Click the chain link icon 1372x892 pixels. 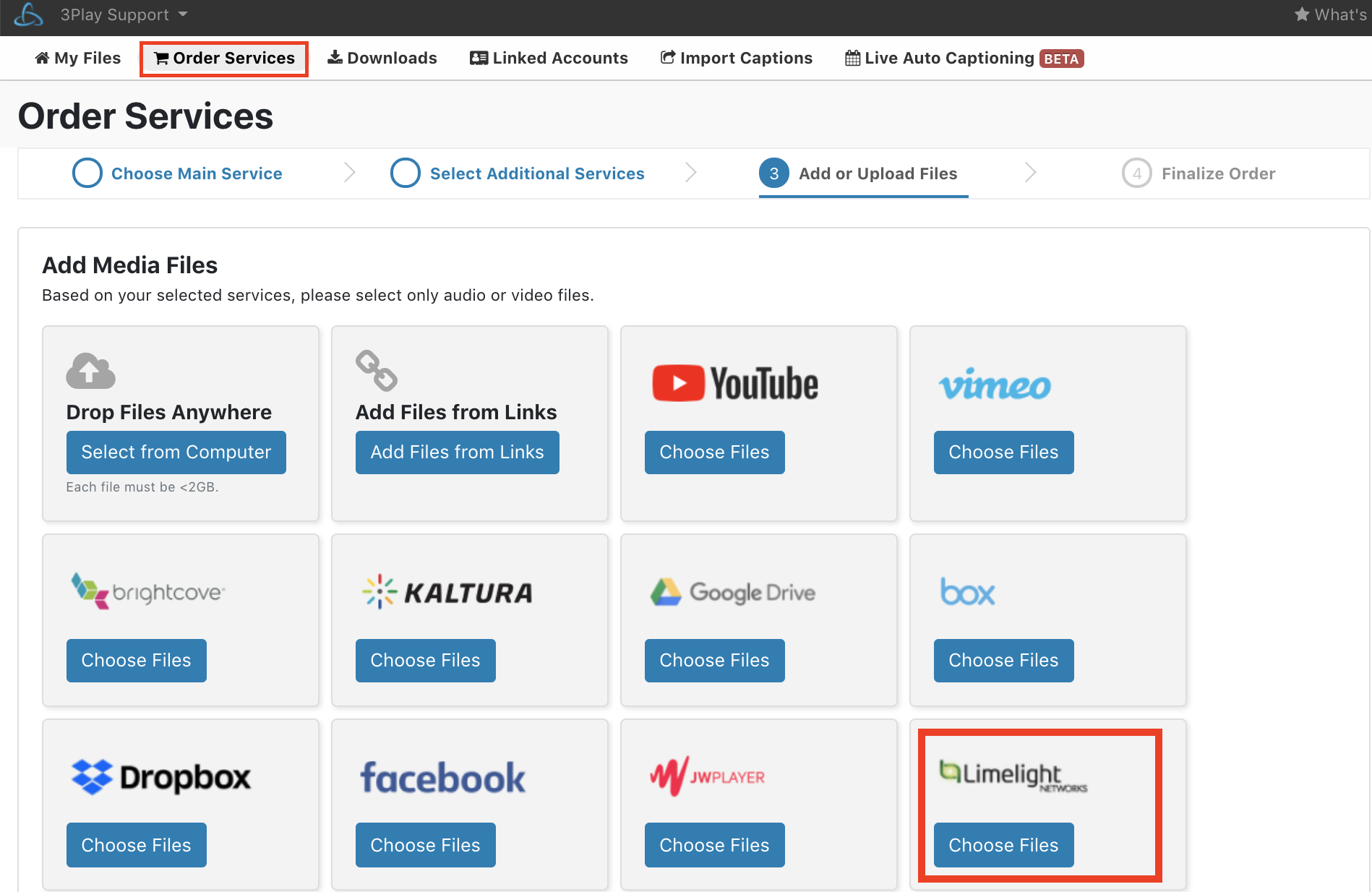point(377,370)
